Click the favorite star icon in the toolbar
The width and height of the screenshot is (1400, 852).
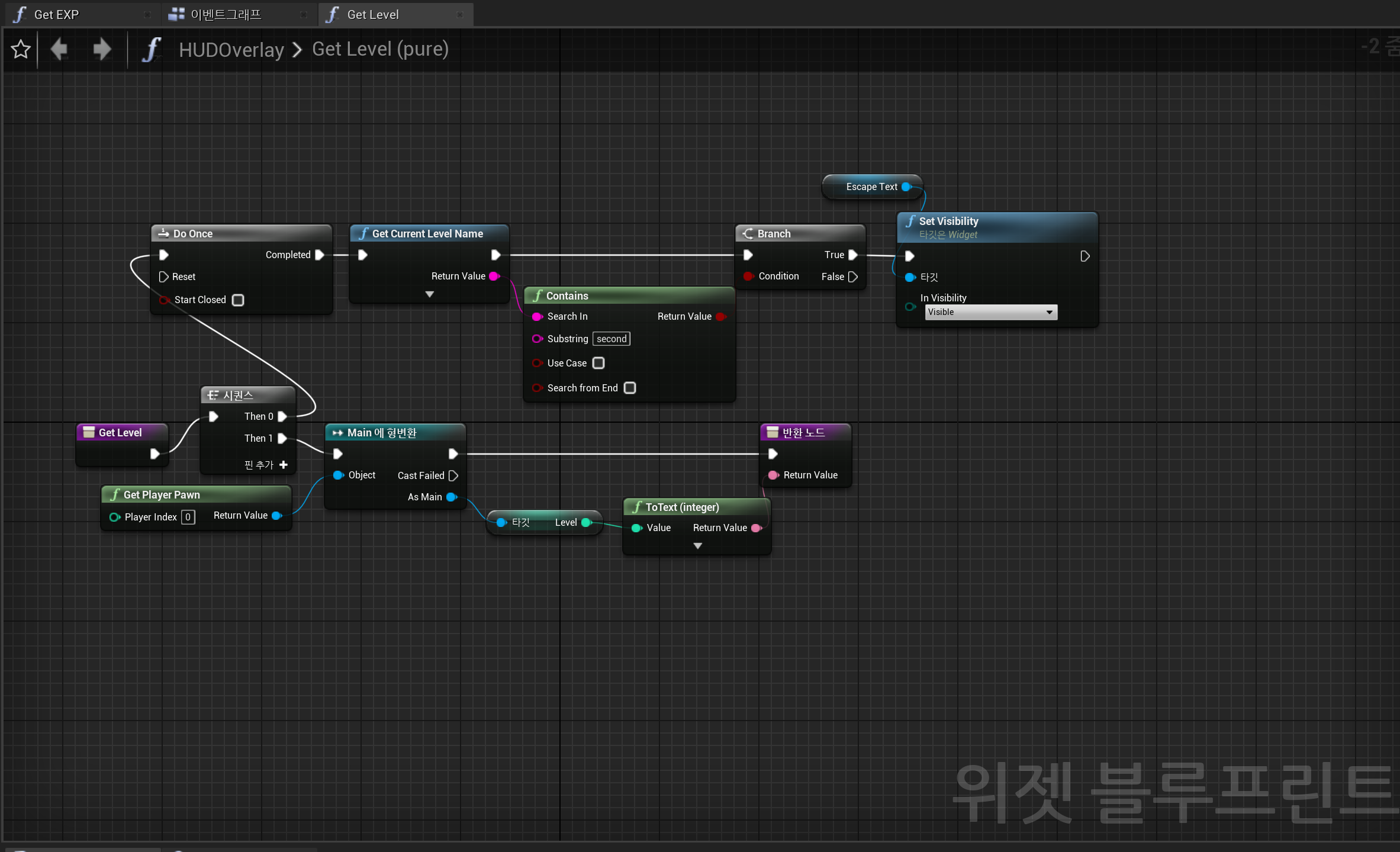click(20, 49)
